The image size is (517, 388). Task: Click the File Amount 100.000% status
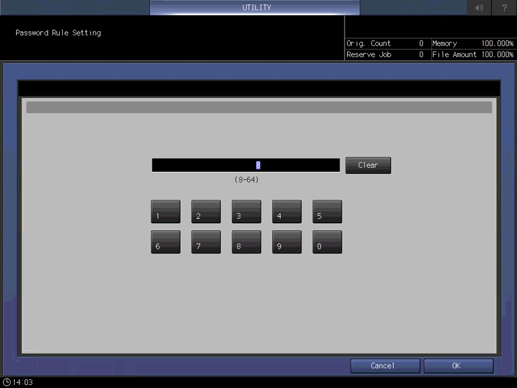coord(473,55)
